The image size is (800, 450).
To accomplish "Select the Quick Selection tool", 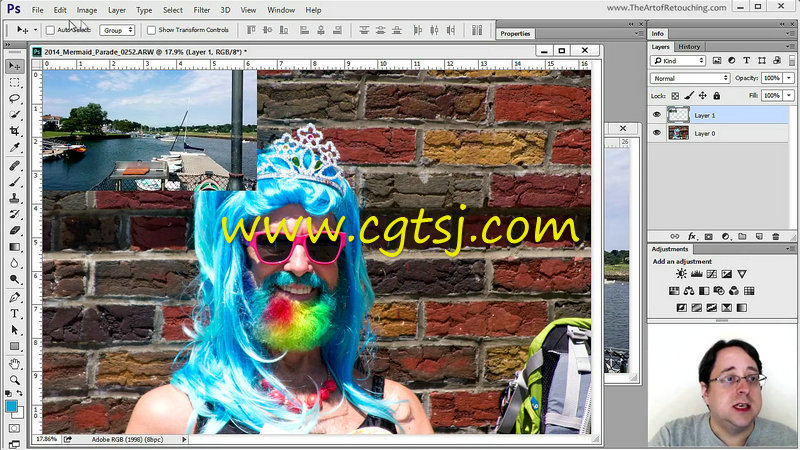I will tap(14, 115).
